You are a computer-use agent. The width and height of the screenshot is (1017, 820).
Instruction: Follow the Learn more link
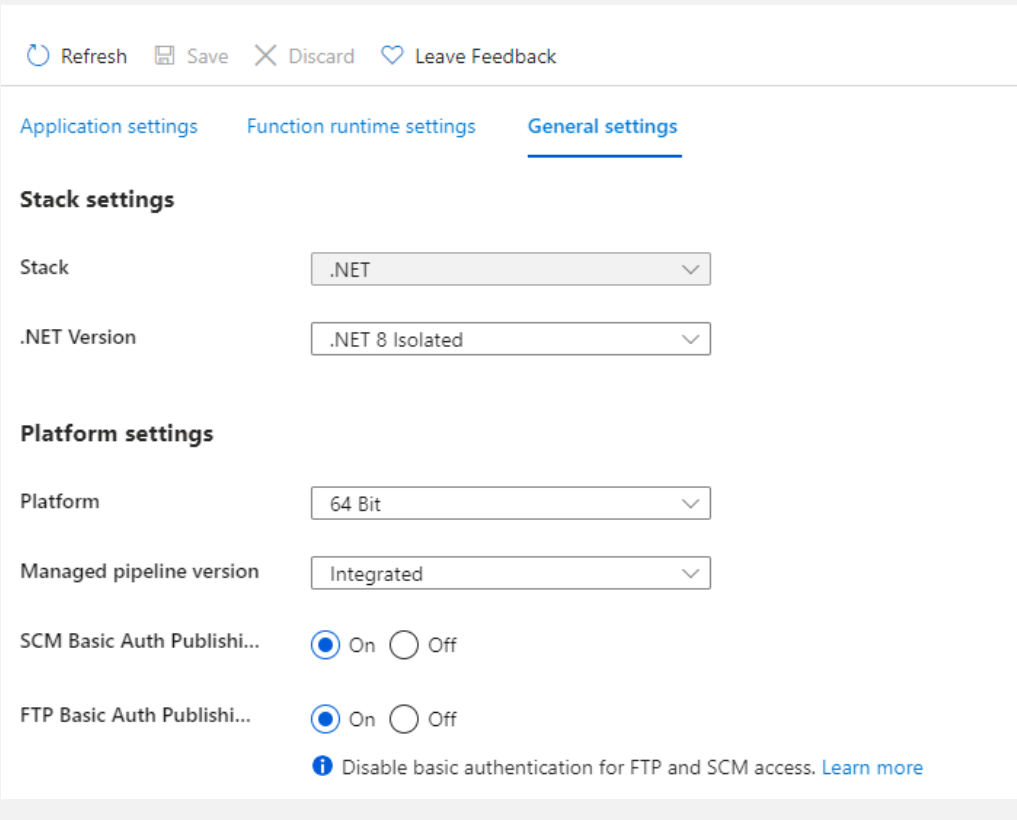pyautogui.click(x=872, y=768)
